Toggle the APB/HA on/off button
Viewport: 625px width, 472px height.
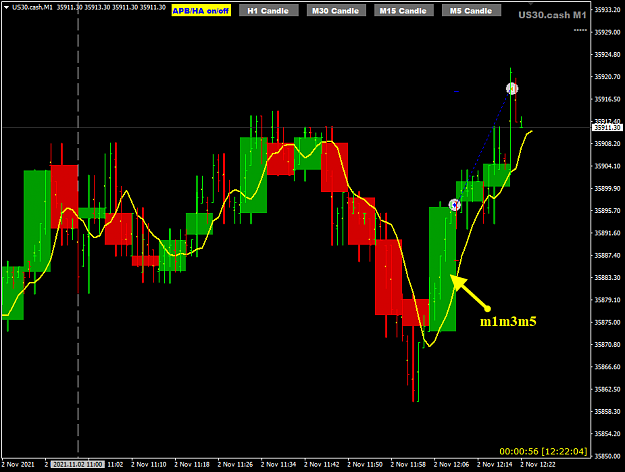[201, 11]
